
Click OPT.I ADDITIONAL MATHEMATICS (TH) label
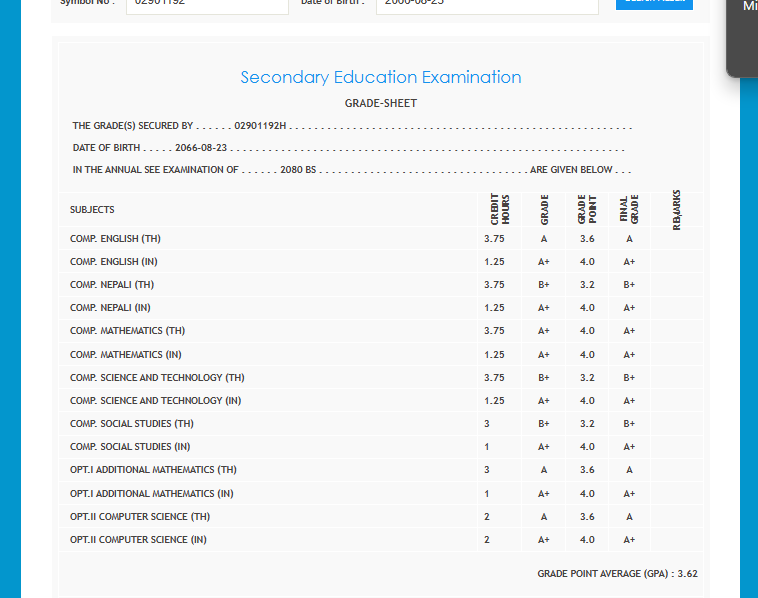(x=153, y=470)
